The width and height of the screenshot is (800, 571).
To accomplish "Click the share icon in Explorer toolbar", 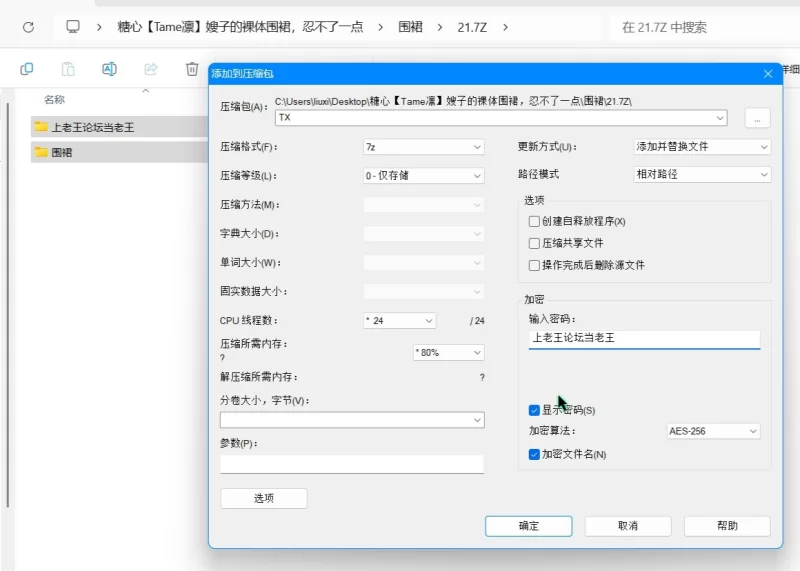I will 151,69.
